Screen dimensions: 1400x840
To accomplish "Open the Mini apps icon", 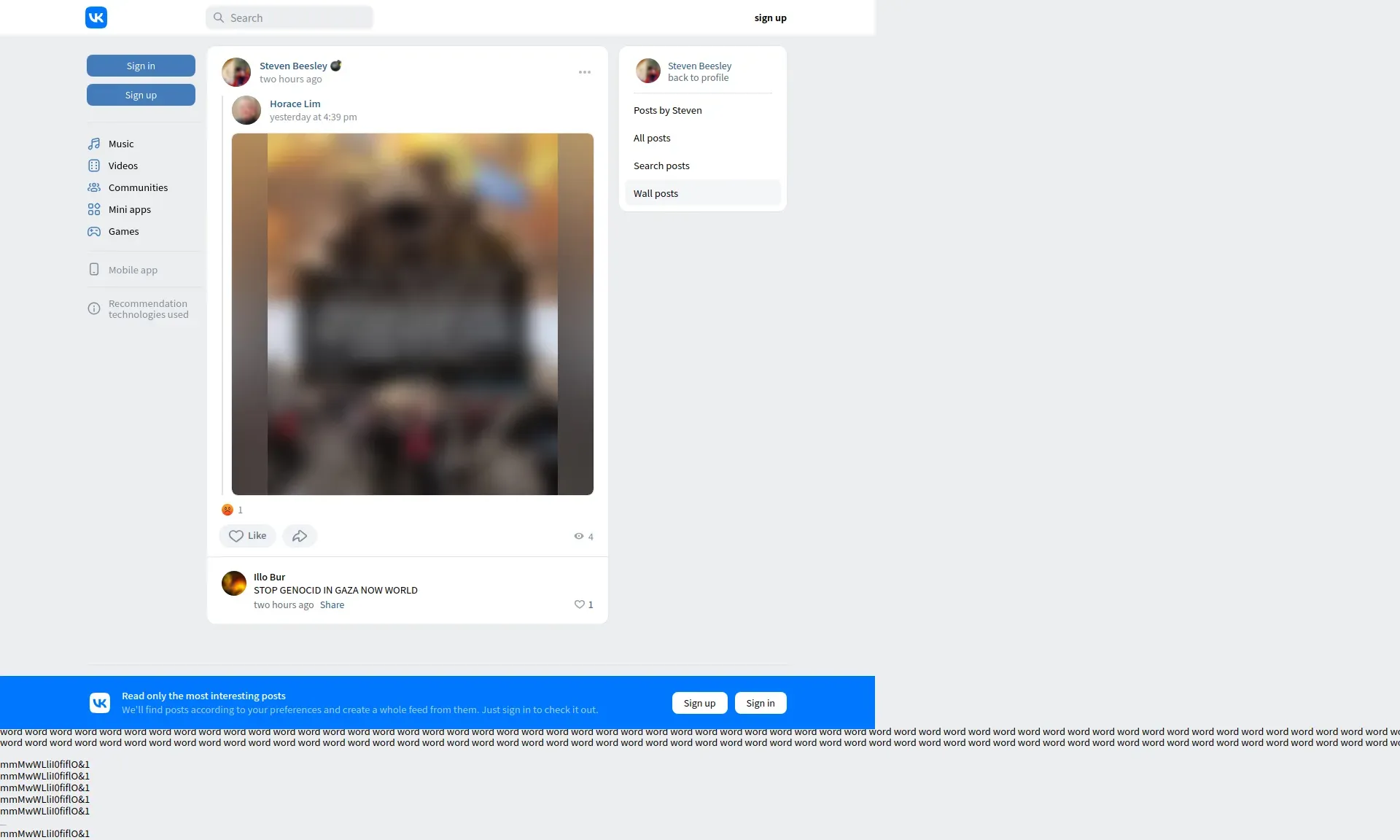I will [x=94, y=209].
